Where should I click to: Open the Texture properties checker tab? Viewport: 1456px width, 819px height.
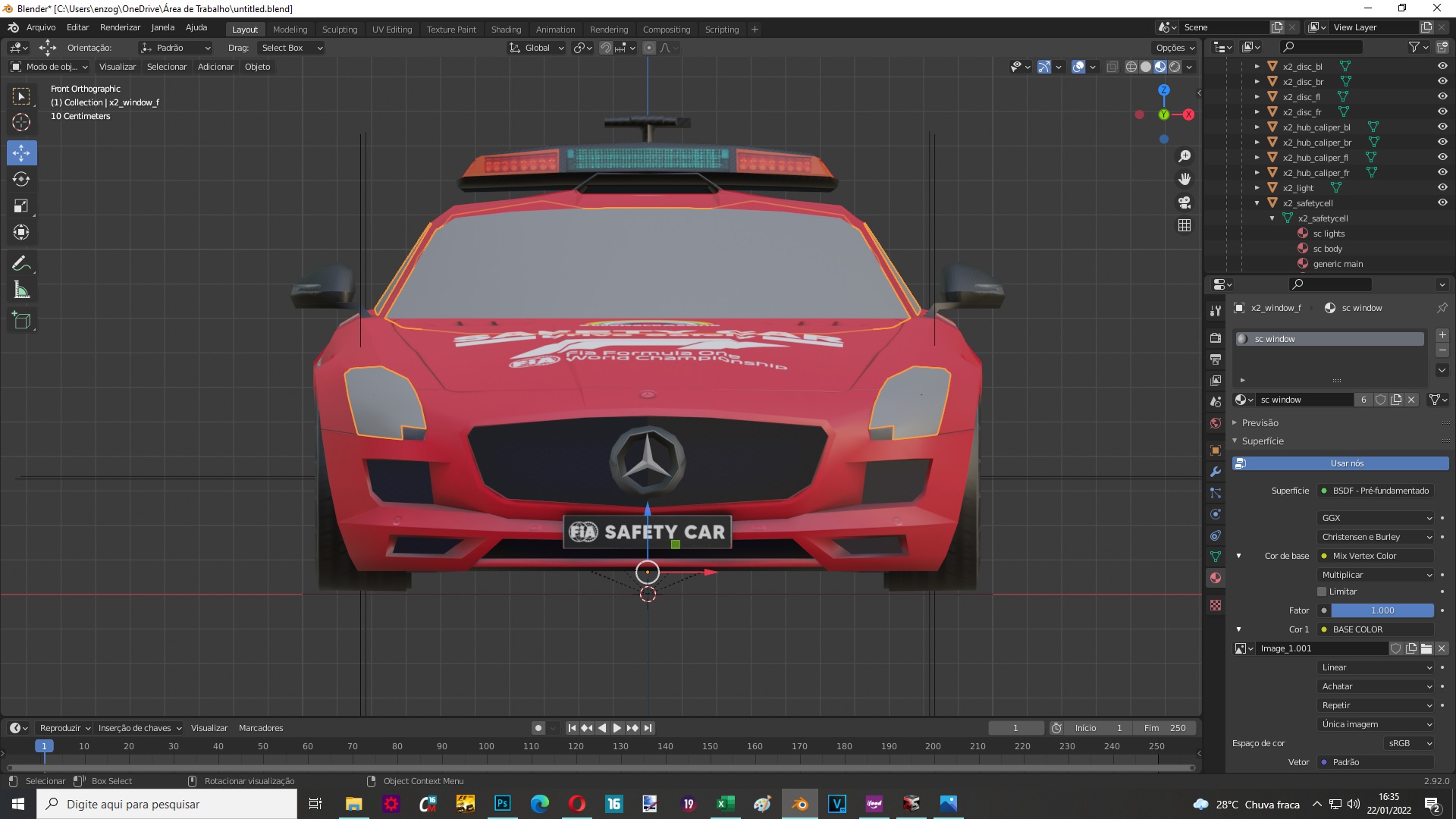coord(1216,605)
